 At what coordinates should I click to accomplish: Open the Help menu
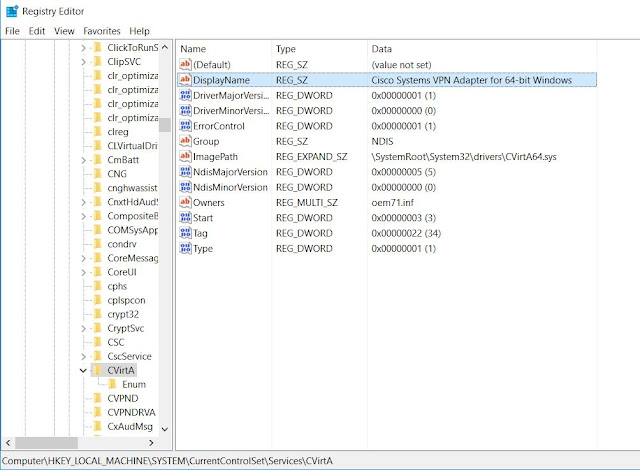[x=140, y=31]
